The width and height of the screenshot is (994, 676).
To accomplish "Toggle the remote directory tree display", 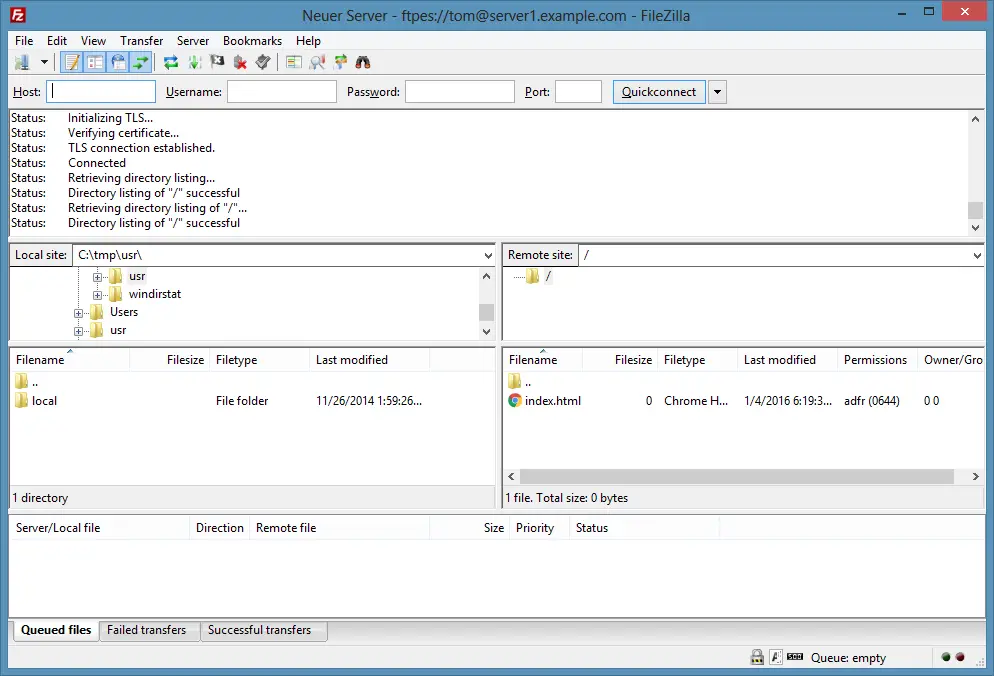I will (118, 62).
